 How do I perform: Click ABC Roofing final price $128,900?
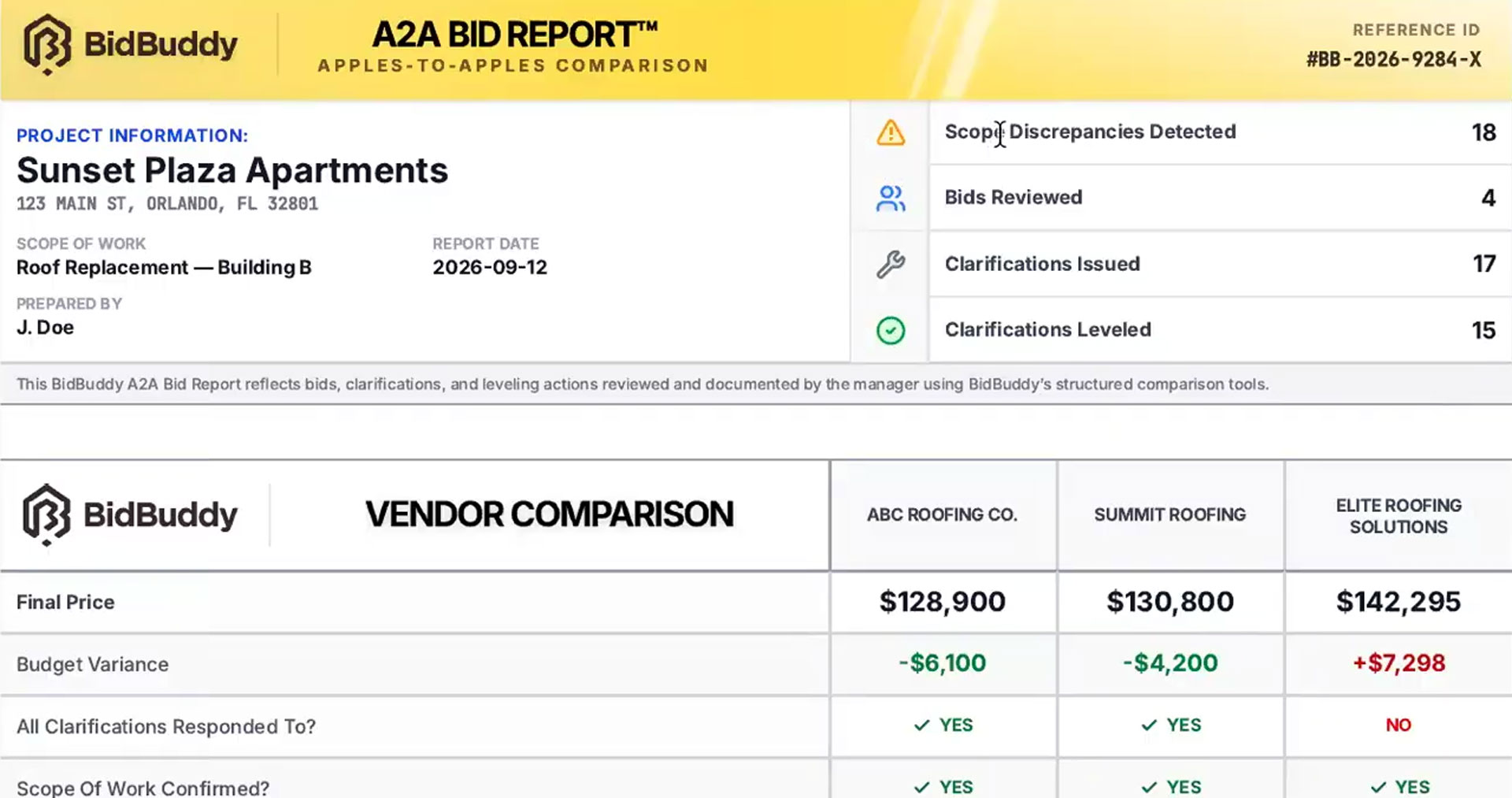943,602
